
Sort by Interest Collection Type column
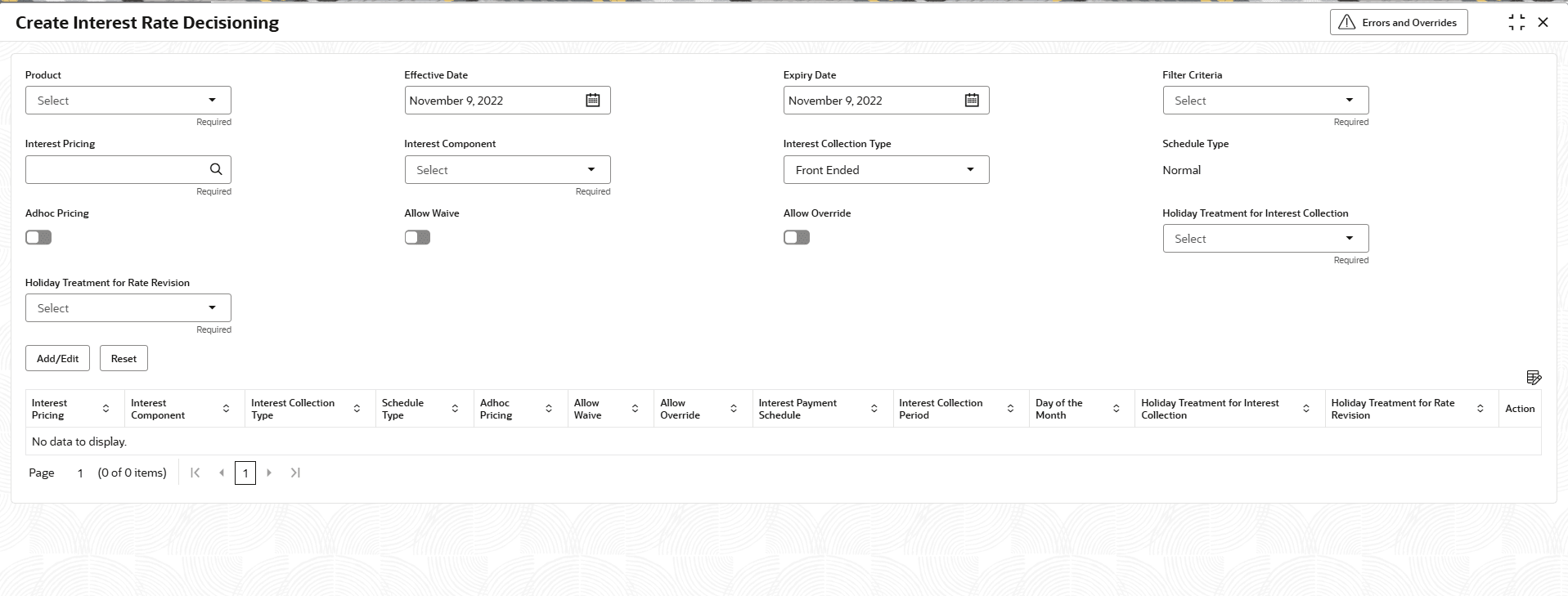pos(357,409)
